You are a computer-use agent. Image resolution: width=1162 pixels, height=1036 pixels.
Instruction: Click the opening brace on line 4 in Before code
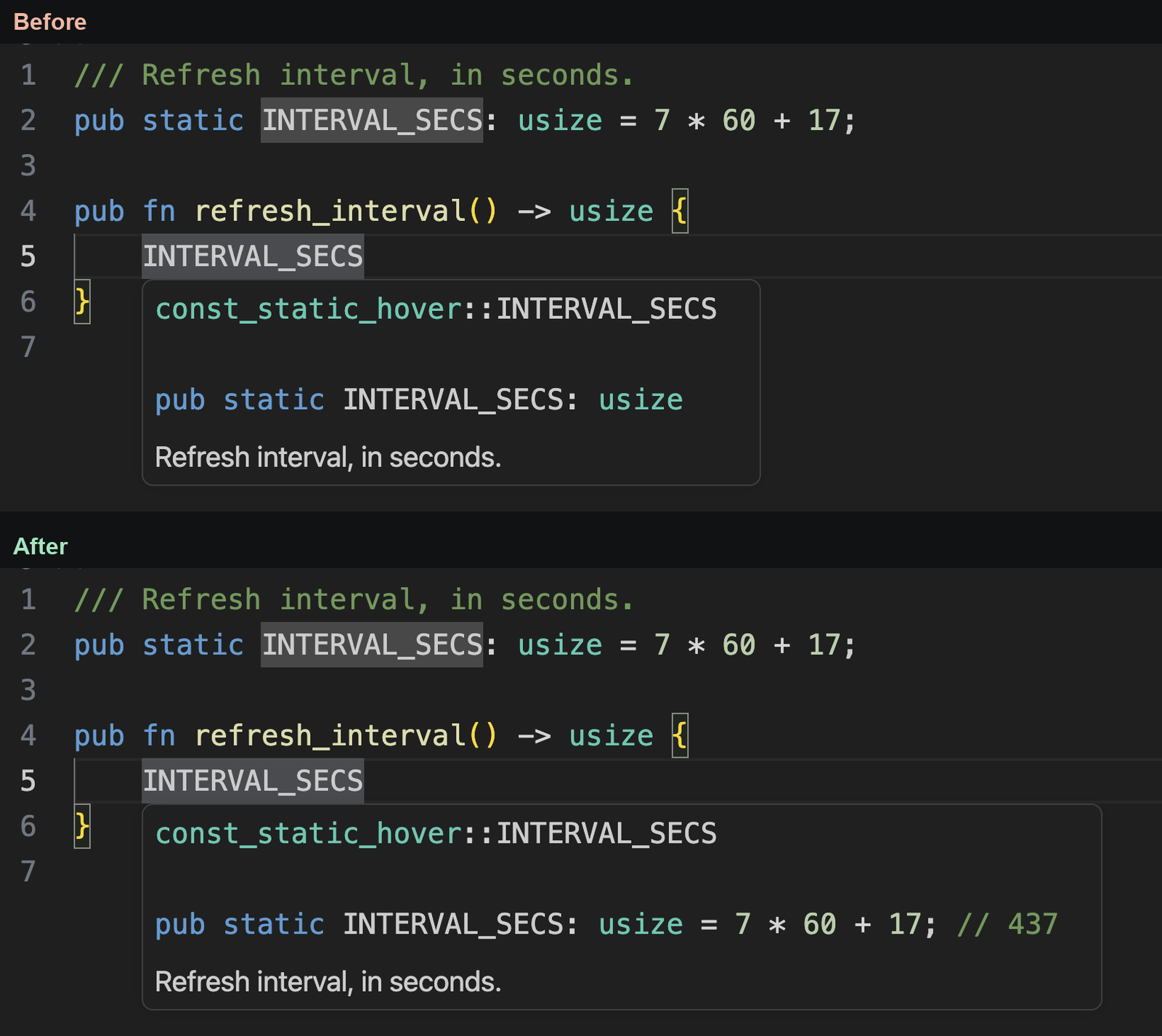click(x=680, y=211)
